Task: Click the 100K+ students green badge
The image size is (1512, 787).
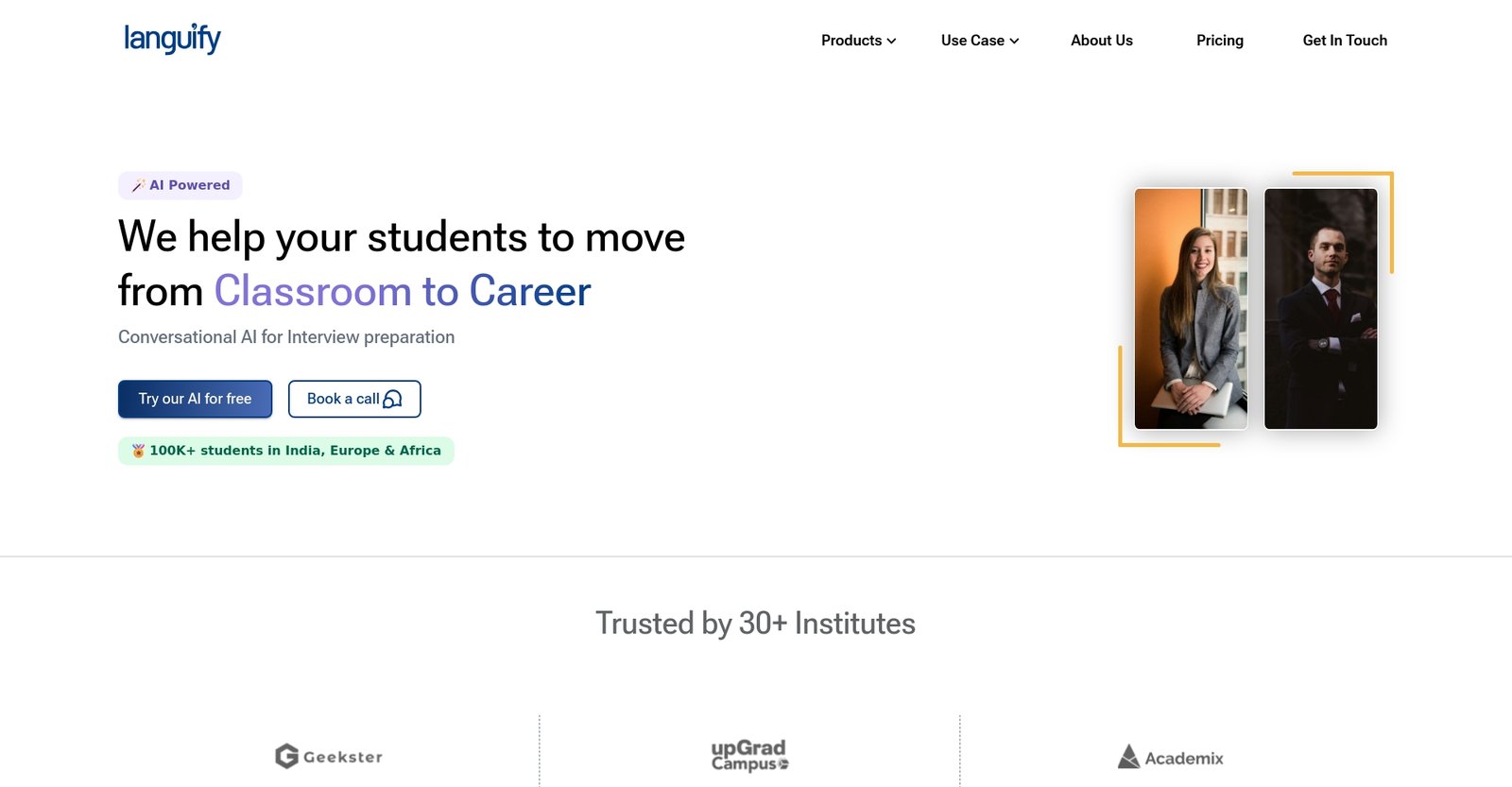Action: tap(295, 451)
